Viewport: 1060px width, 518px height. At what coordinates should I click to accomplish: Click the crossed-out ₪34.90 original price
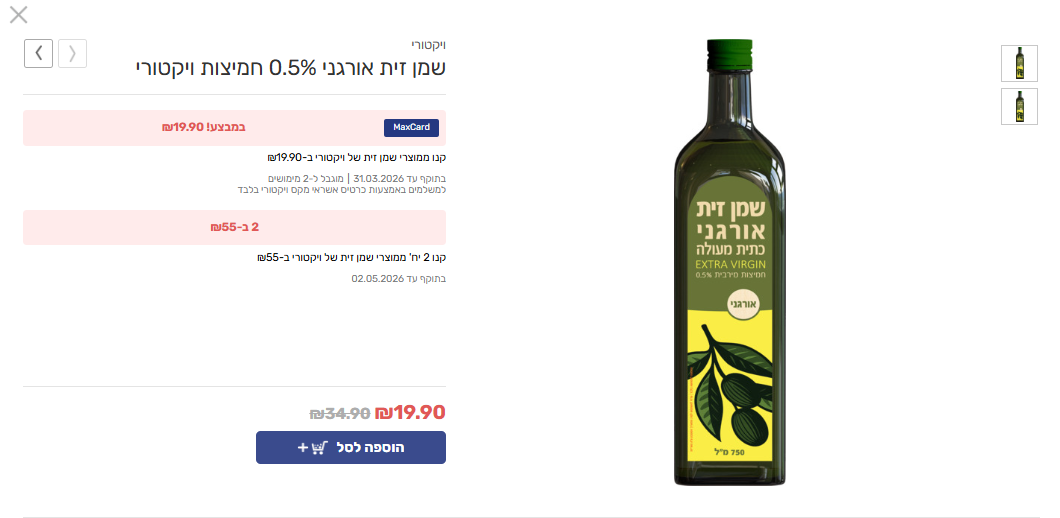tap(339, 413)
